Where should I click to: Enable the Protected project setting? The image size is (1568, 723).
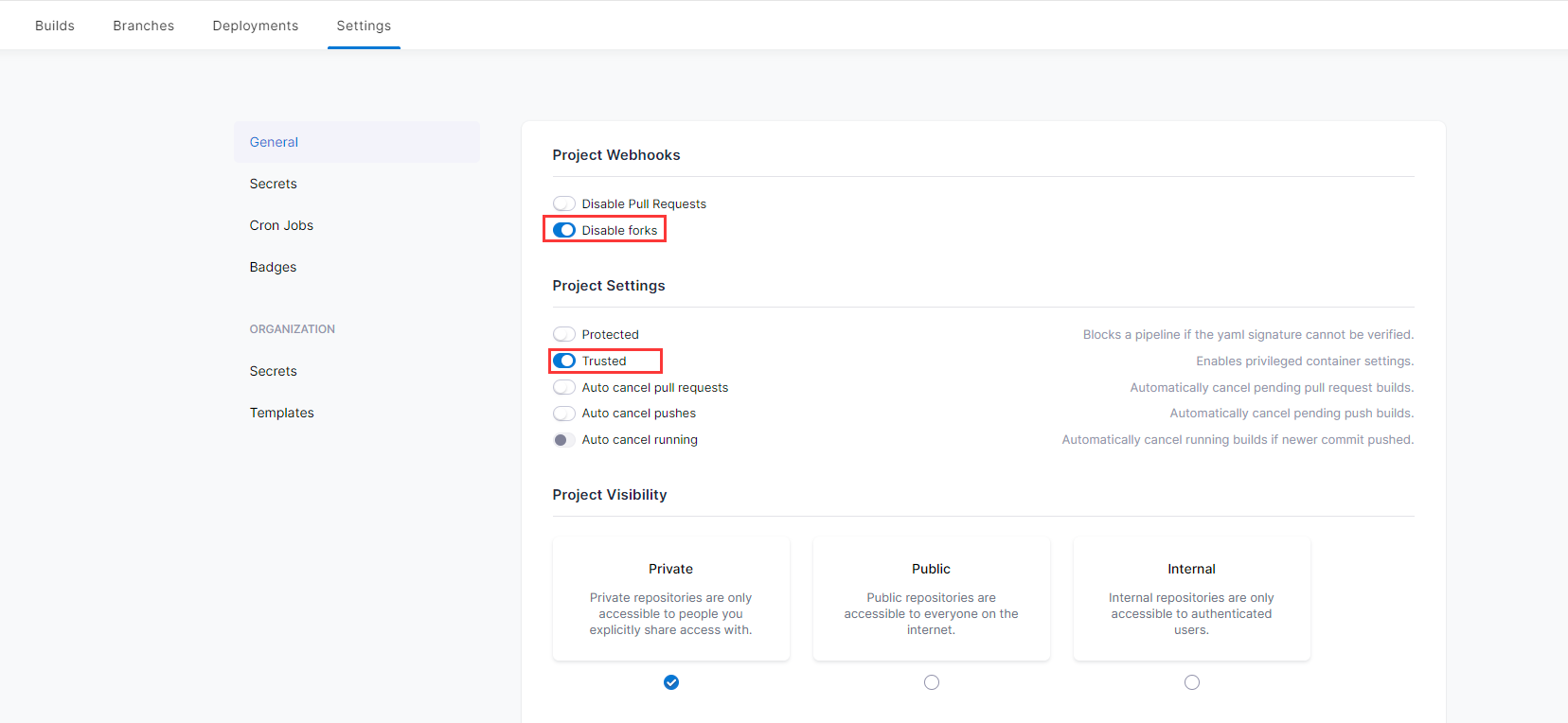point(564,334)
